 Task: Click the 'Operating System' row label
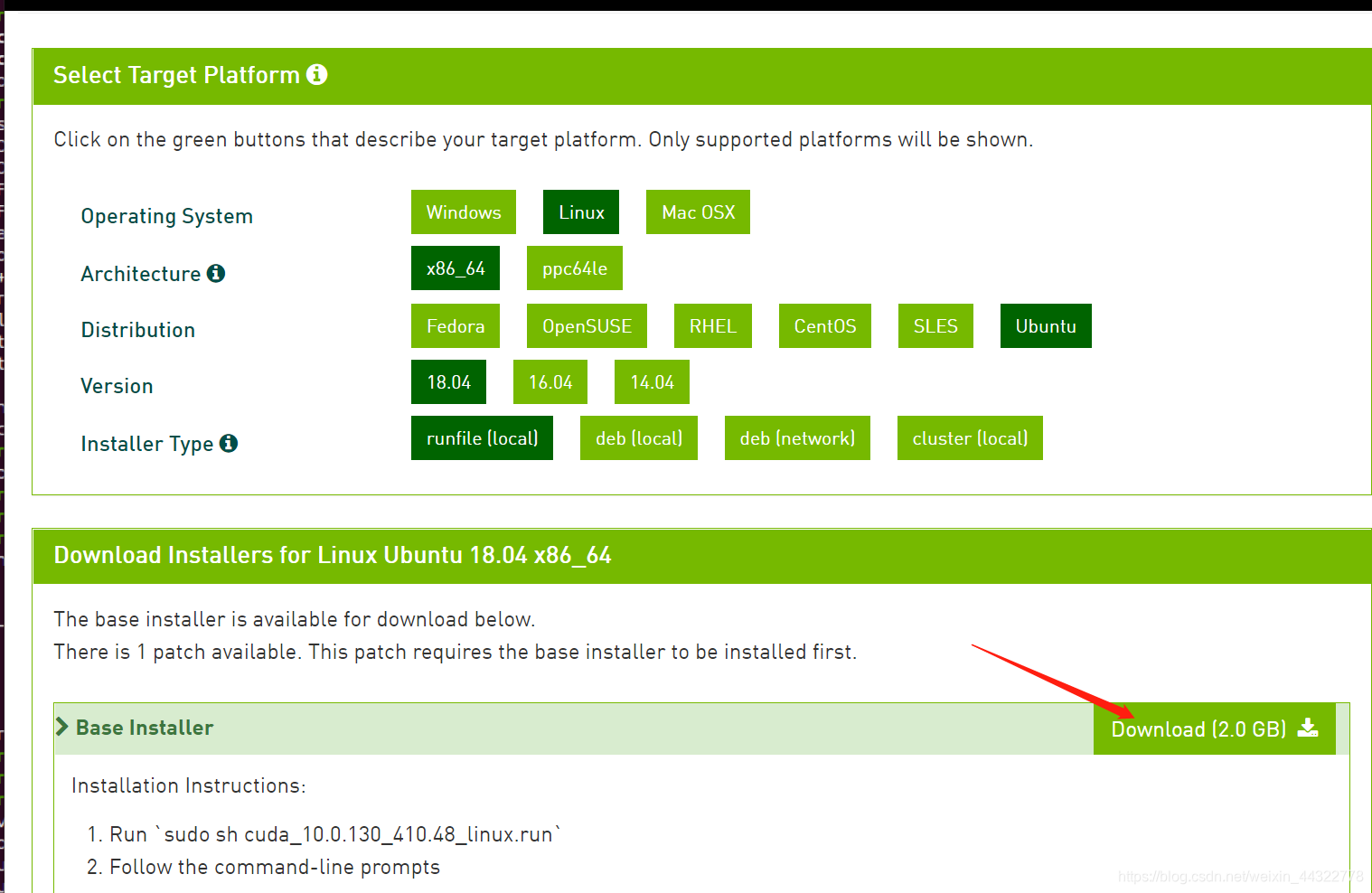click(167, 216)
